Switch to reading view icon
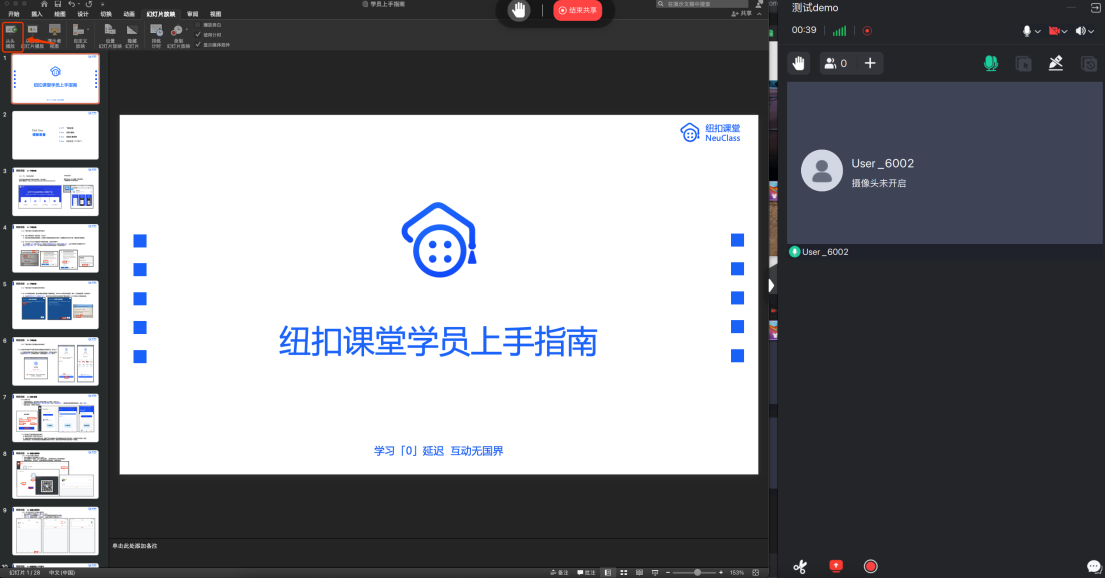This screenshot has height=579, width=1106. click(x=639, y=573)
